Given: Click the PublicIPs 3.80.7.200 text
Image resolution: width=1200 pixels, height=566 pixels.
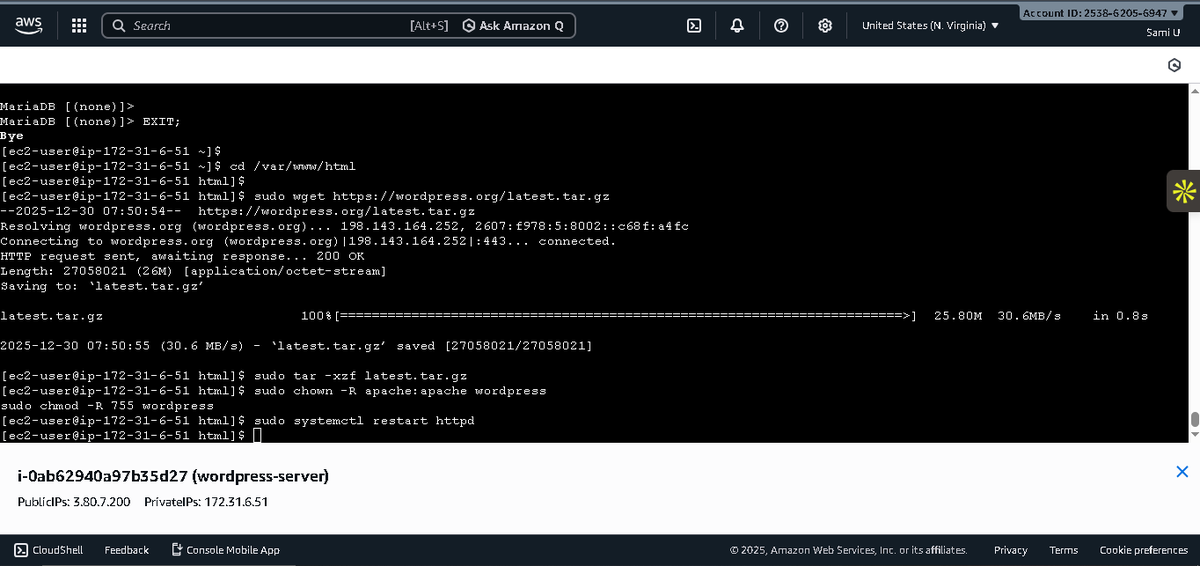Looking at the screenshot, I should 74,501.
